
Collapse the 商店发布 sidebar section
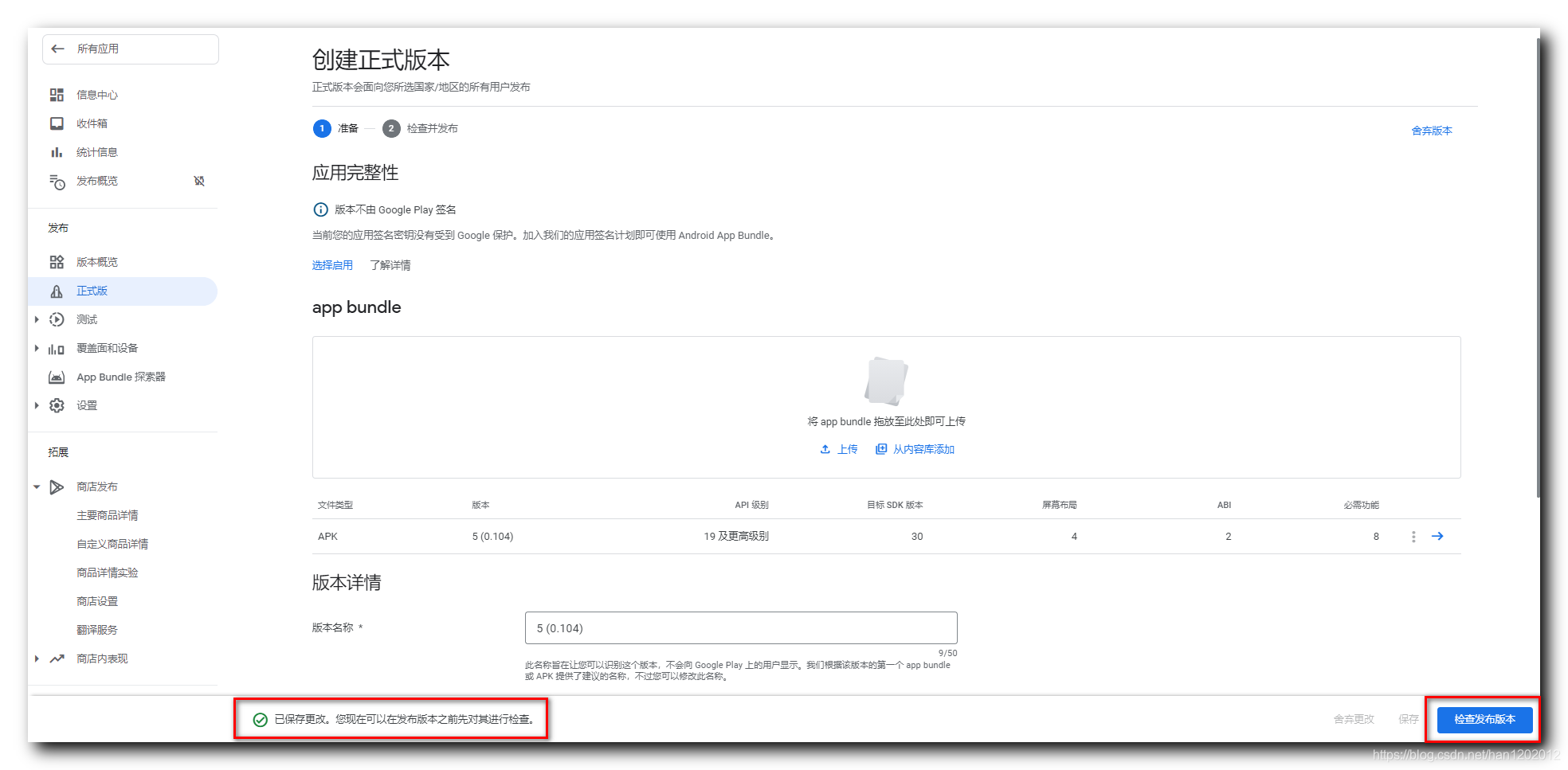(x=37, y=487)
